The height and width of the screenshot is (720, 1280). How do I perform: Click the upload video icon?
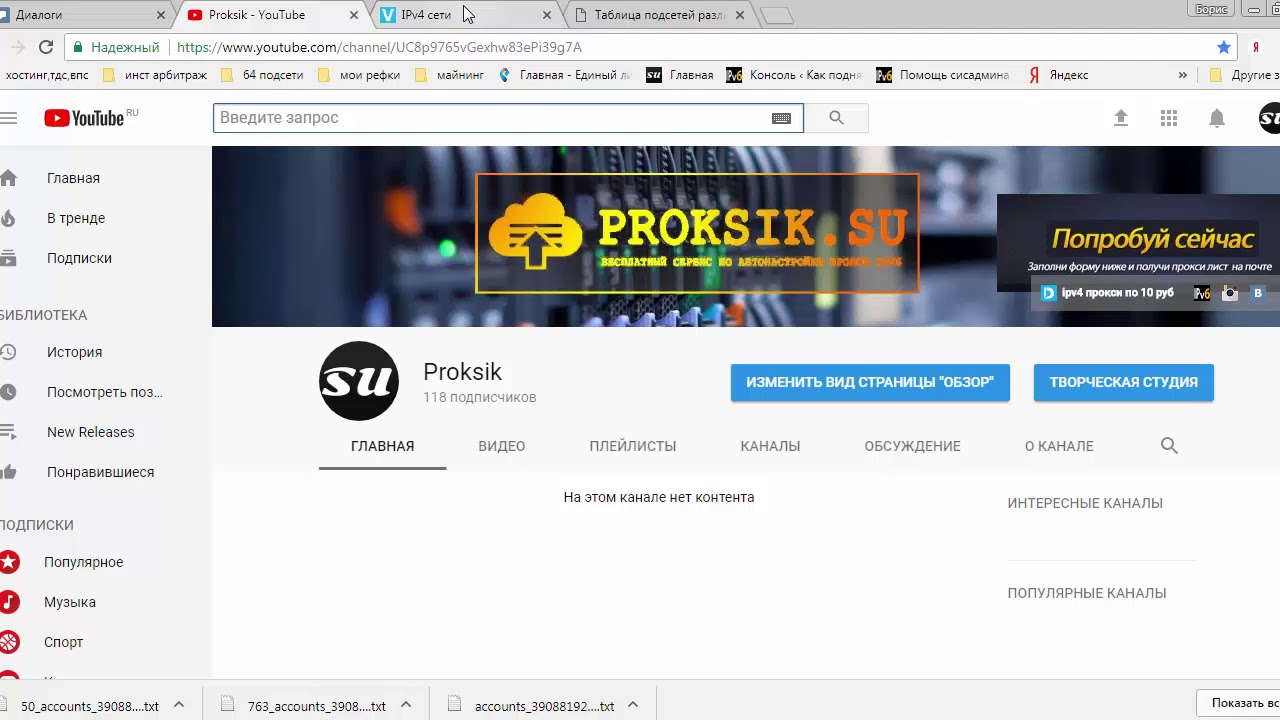(1121, 118)
